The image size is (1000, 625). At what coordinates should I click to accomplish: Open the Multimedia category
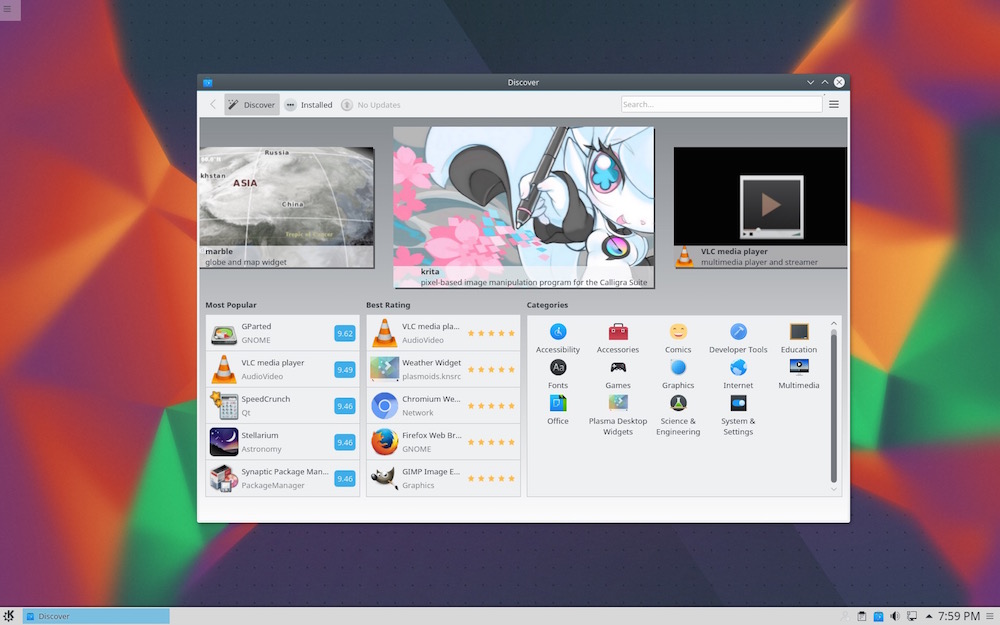[x=798, y=374]
